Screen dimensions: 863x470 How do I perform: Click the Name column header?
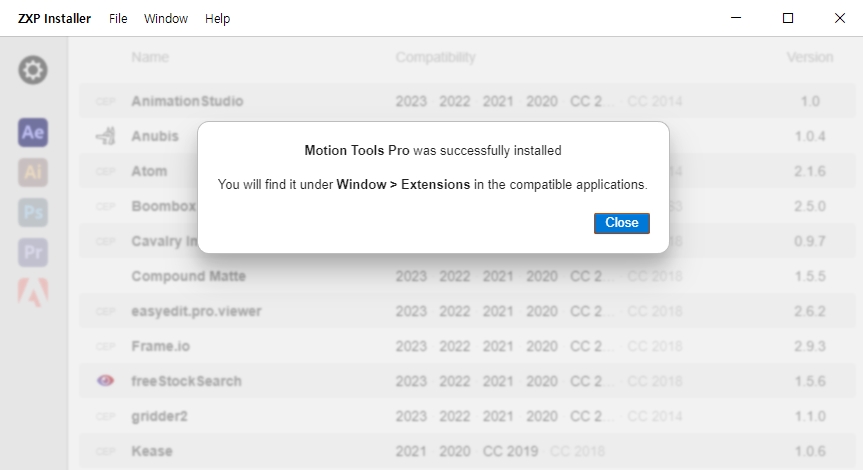150,57
